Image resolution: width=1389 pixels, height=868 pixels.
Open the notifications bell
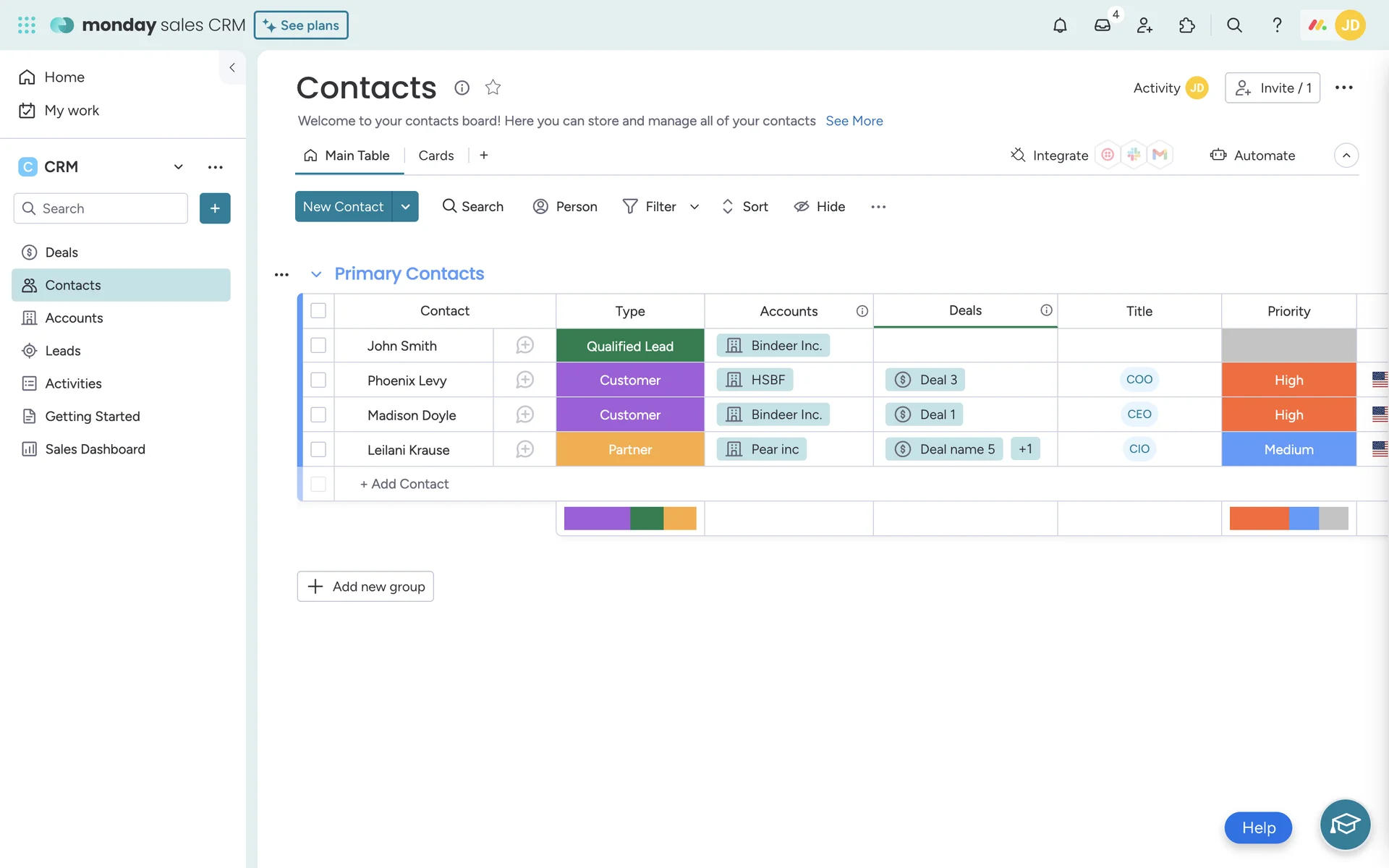click(x=1059, y=25)
